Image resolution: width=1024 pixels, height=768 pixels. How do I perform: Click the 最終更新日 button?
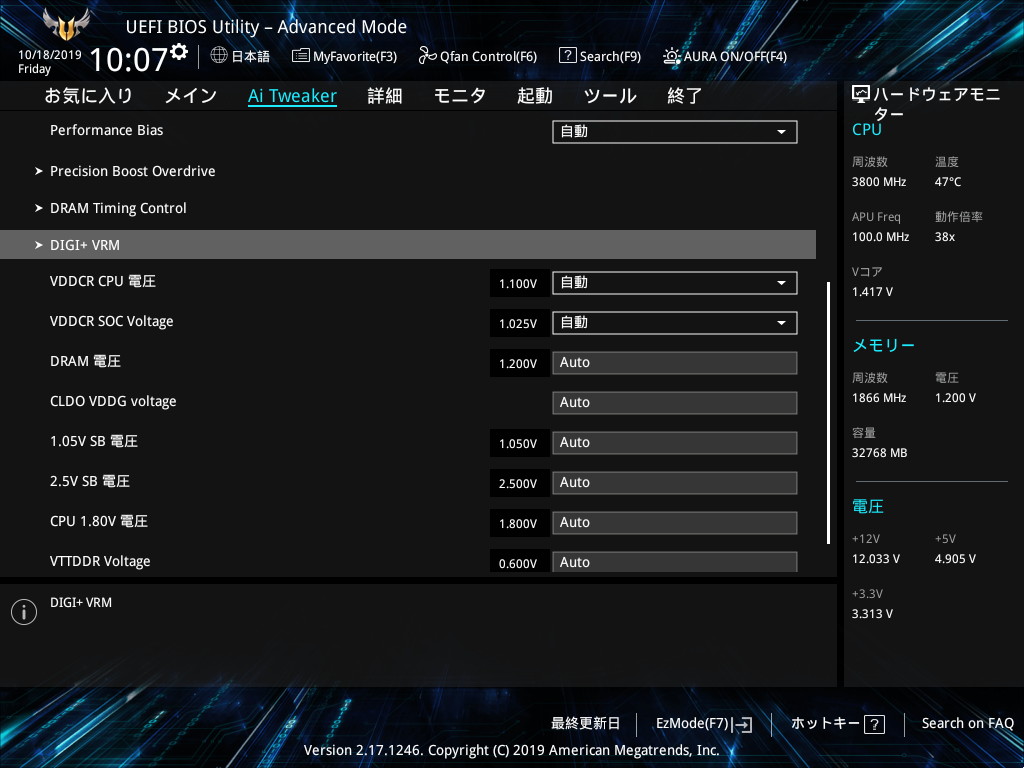tap(586, 724)
